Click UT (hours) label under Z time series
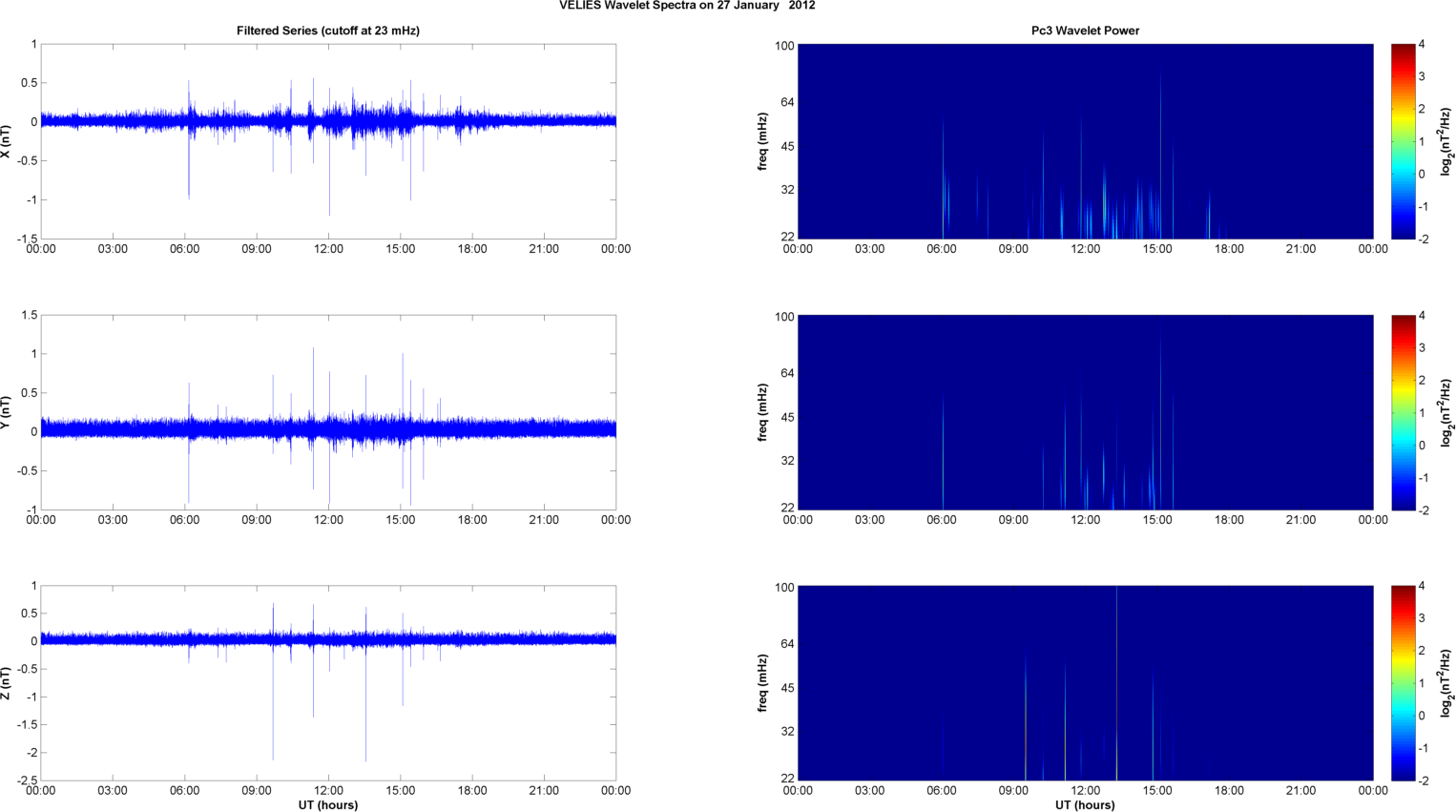The image size is (1456, 812). [x=328, y=804]
